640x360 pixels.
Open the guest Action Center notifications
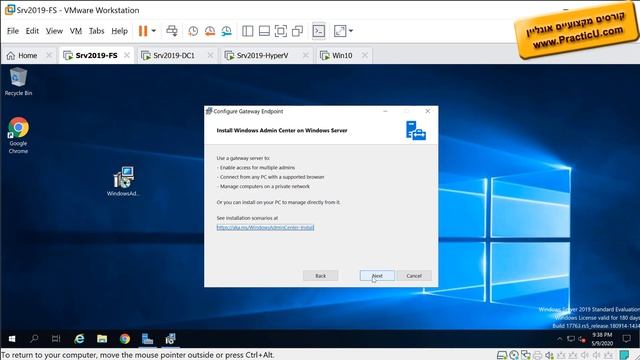[x=626, y=339]
